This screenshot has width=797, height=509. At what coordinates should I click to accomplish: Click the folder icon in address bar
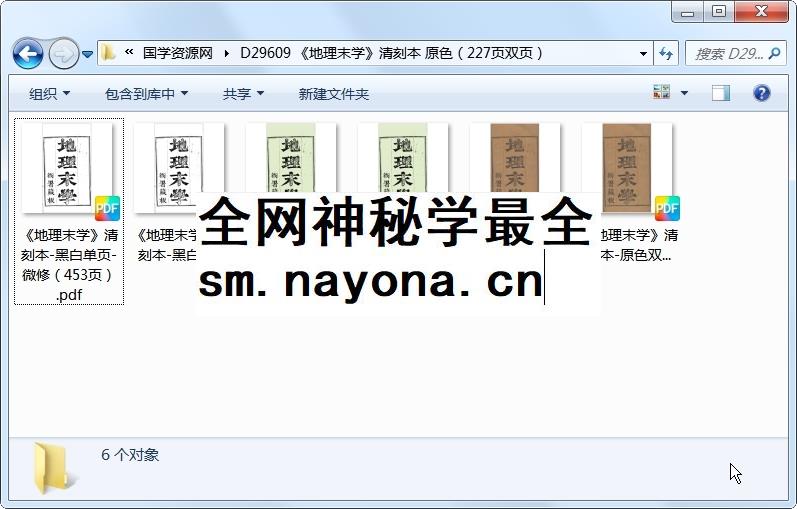click(x=107, y=52)
